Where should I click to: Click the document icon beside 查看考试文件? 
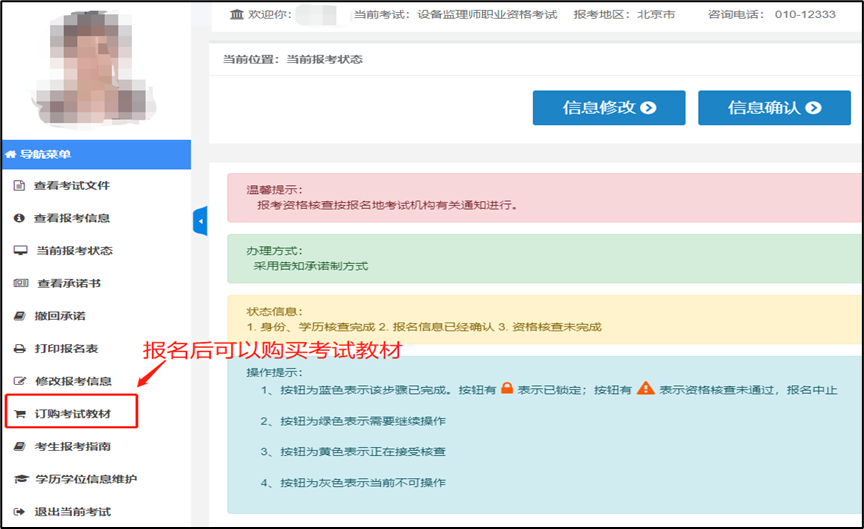19,186
